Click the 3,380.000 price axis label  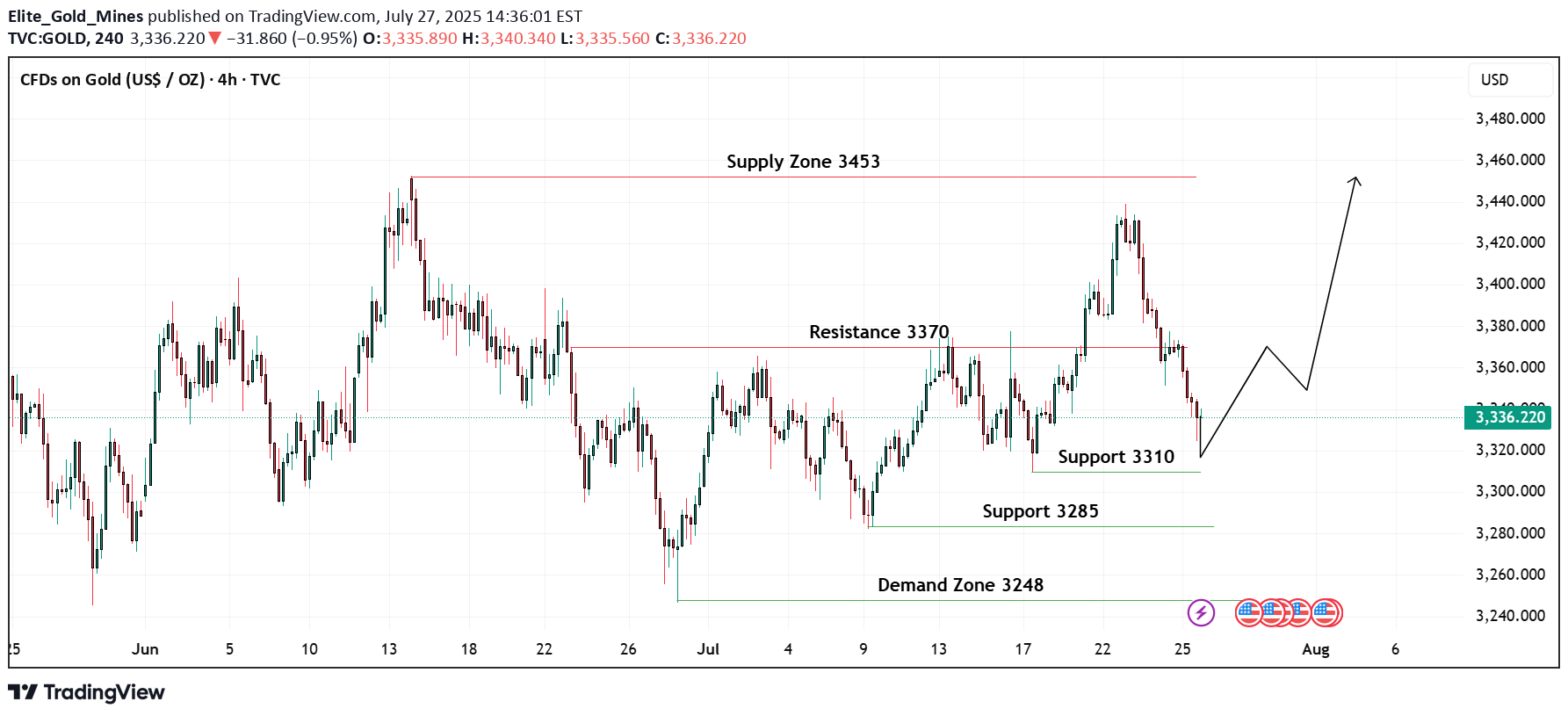(x=1510, y=326)
